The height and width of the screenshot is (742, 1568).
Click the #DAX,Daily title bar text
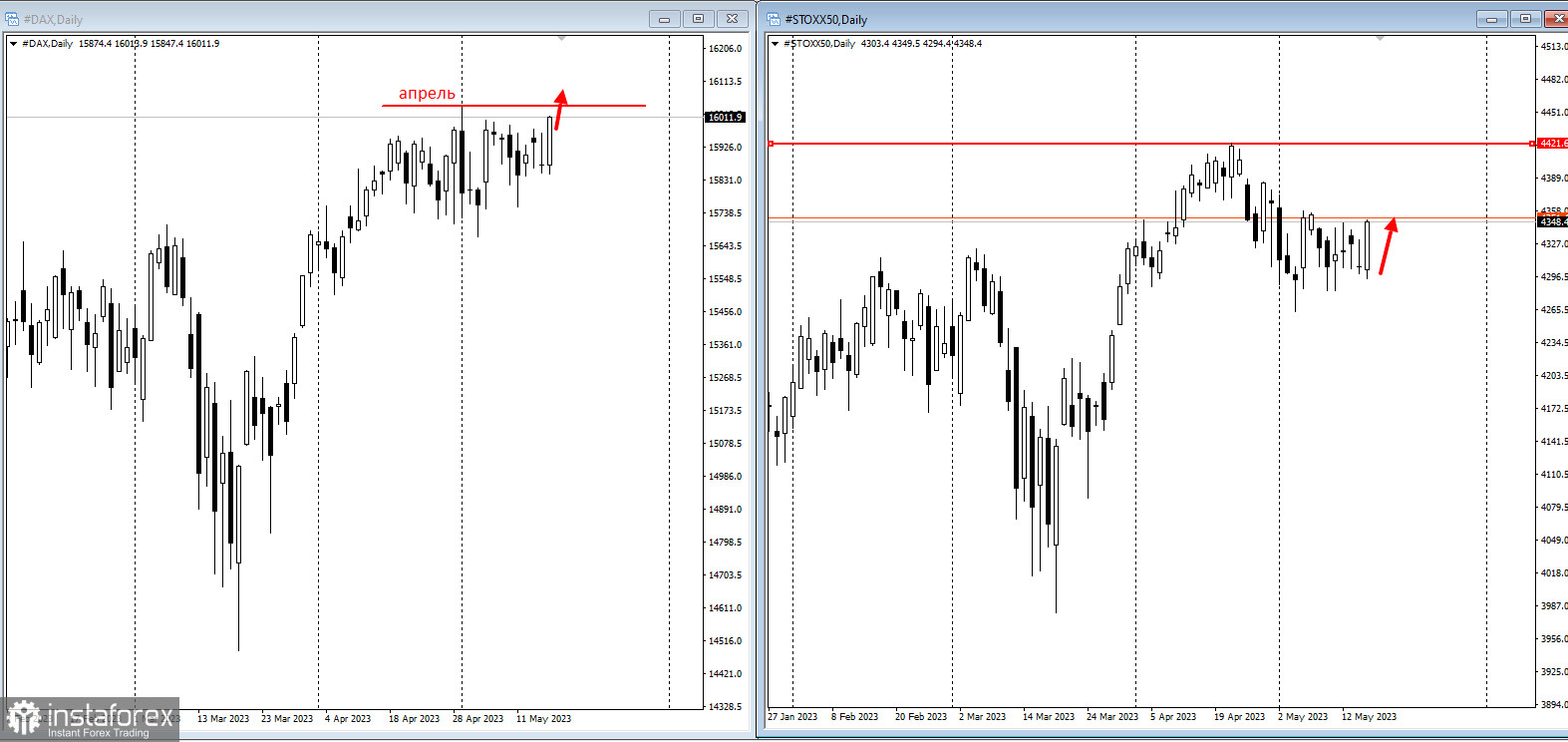tap(53, 19)
